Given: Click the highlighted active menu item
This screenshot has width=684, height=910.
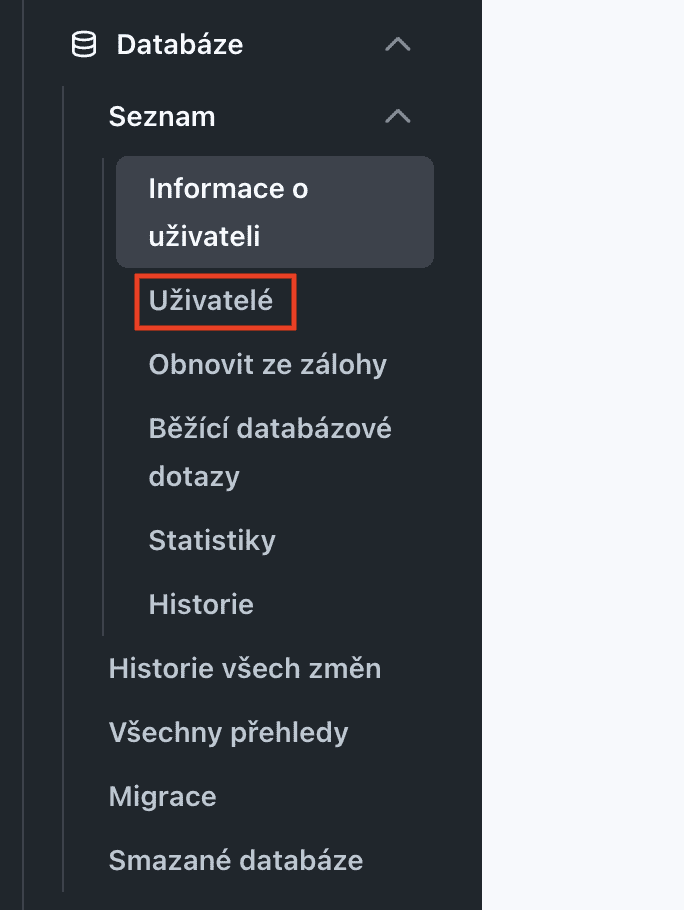Looking at the screenshot, I should click(x=275, y=212).
